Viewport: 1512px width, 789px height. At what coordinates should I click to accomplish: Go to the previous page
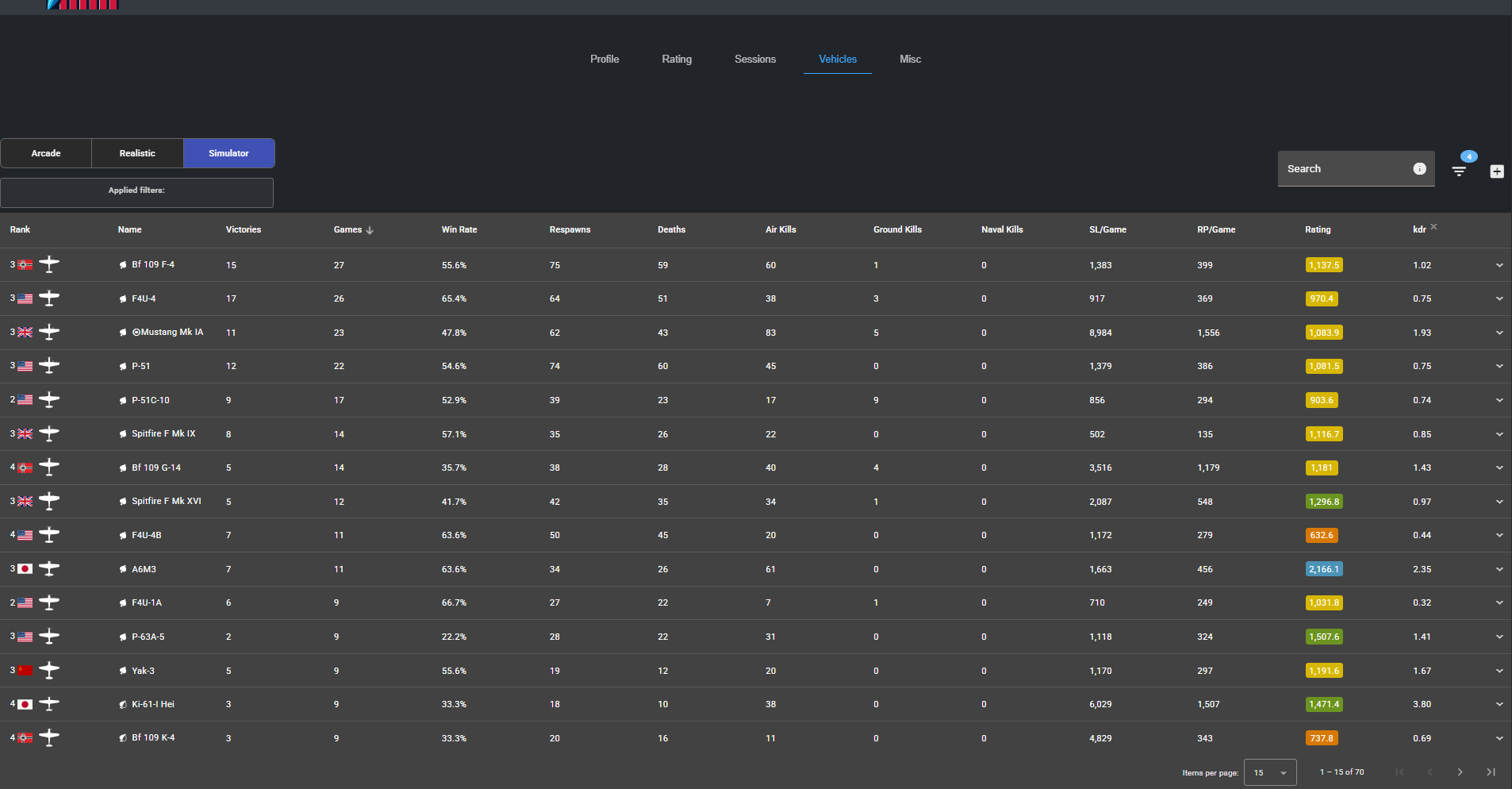tap(1430, 772)
